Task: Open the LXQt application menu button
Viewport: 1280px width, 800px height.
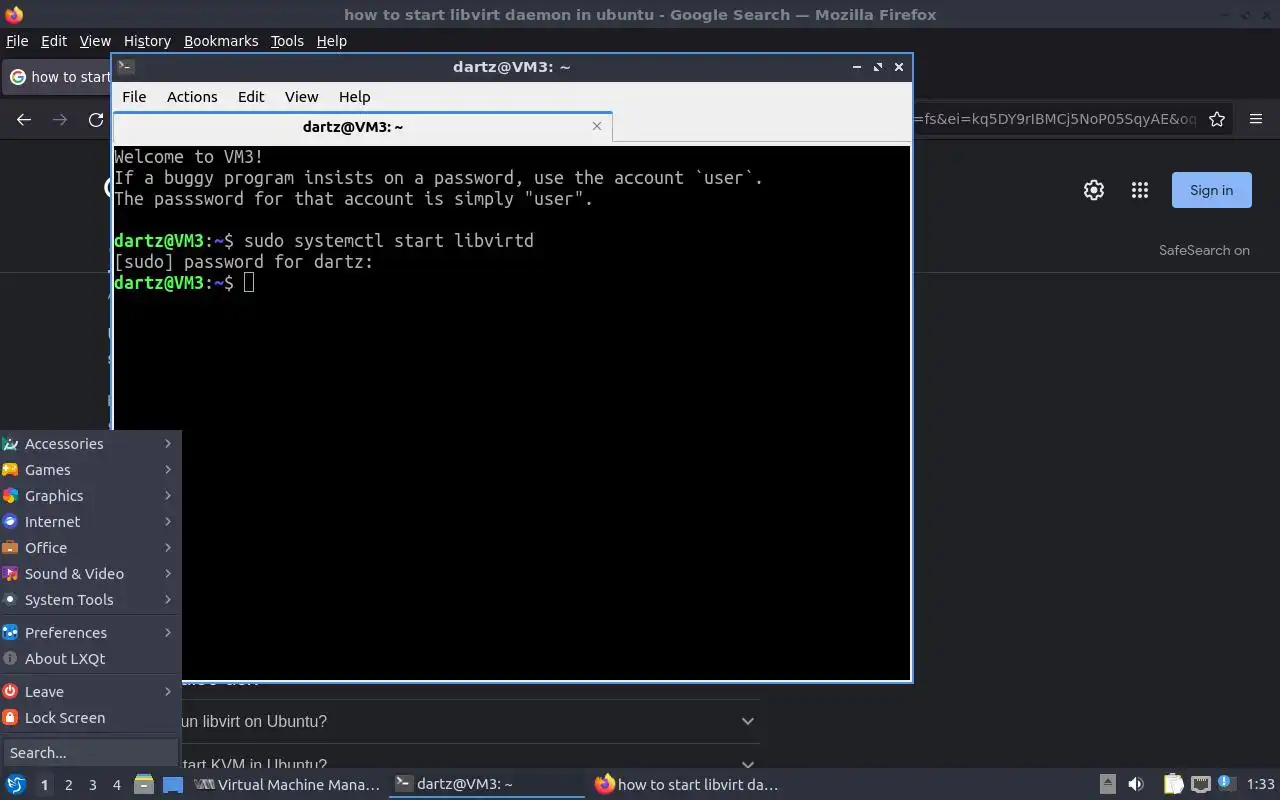Action: coord(15,785)
